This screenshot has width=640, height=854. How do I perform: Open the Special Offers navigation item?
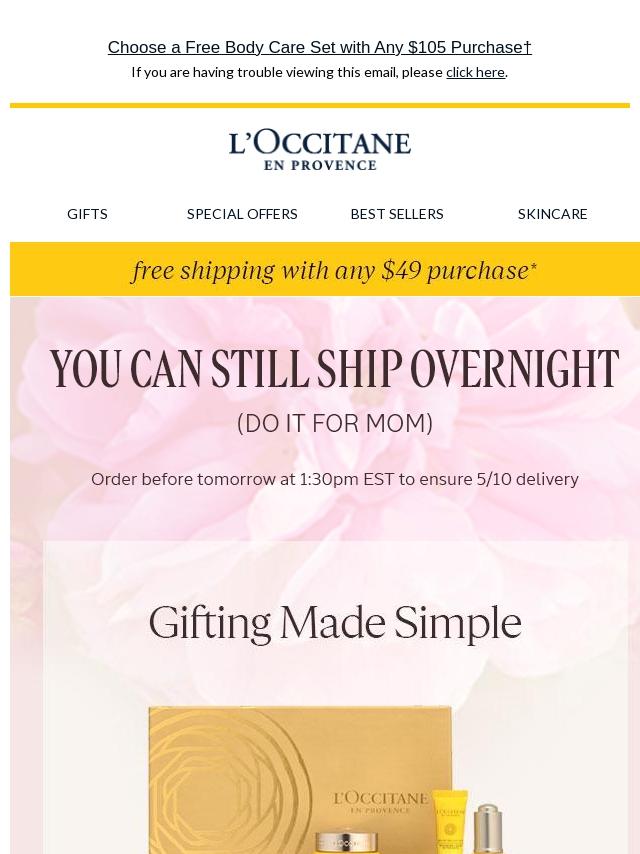point(242,214)
